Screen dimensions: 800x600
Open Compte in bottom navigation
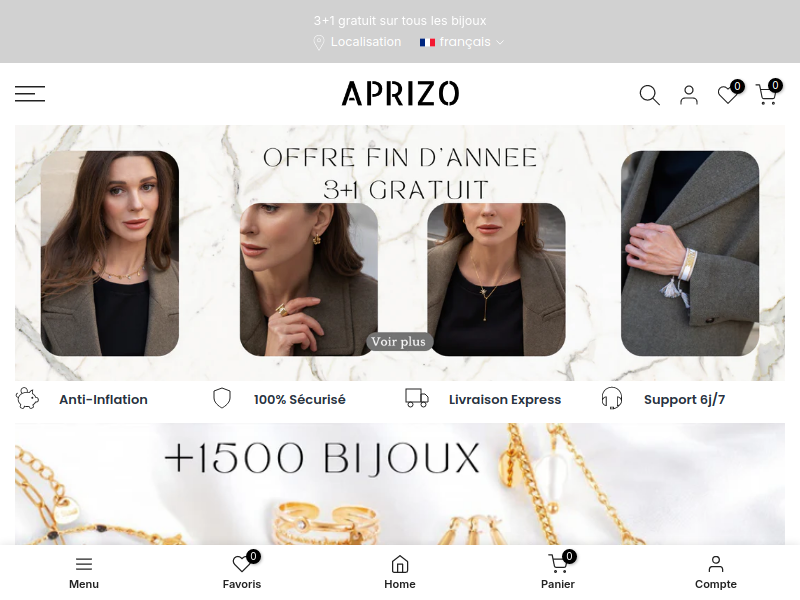click(x=716, y=572)
